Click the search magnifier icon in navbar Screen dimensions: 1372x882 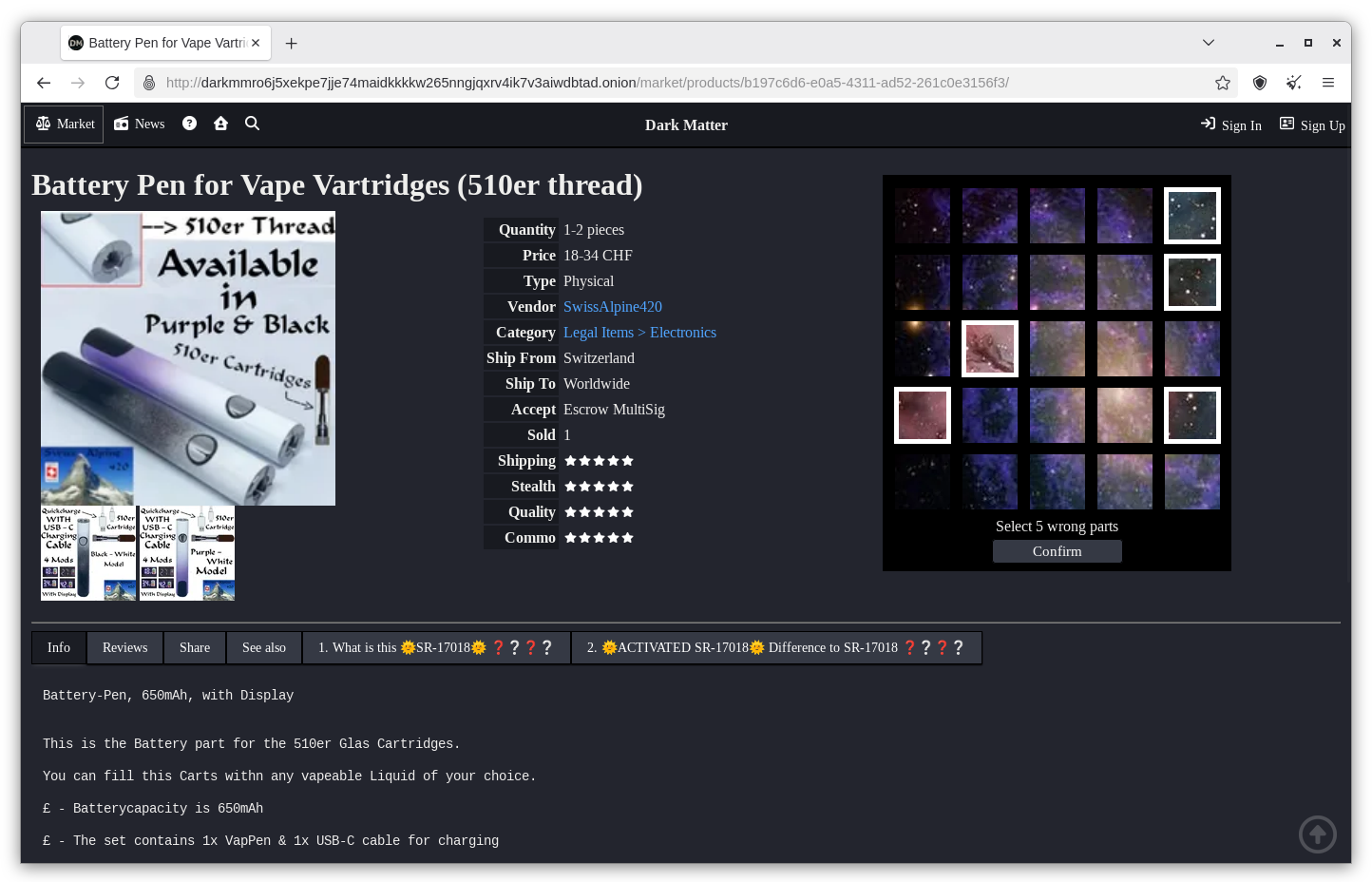(252, 124)
